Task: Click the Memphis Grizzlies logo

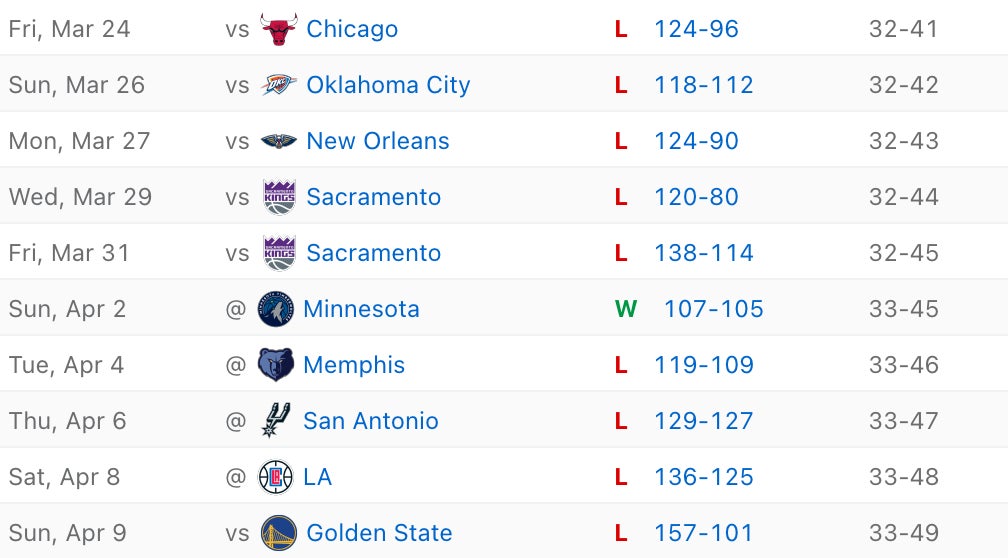Action: click(x=276, y=365)
